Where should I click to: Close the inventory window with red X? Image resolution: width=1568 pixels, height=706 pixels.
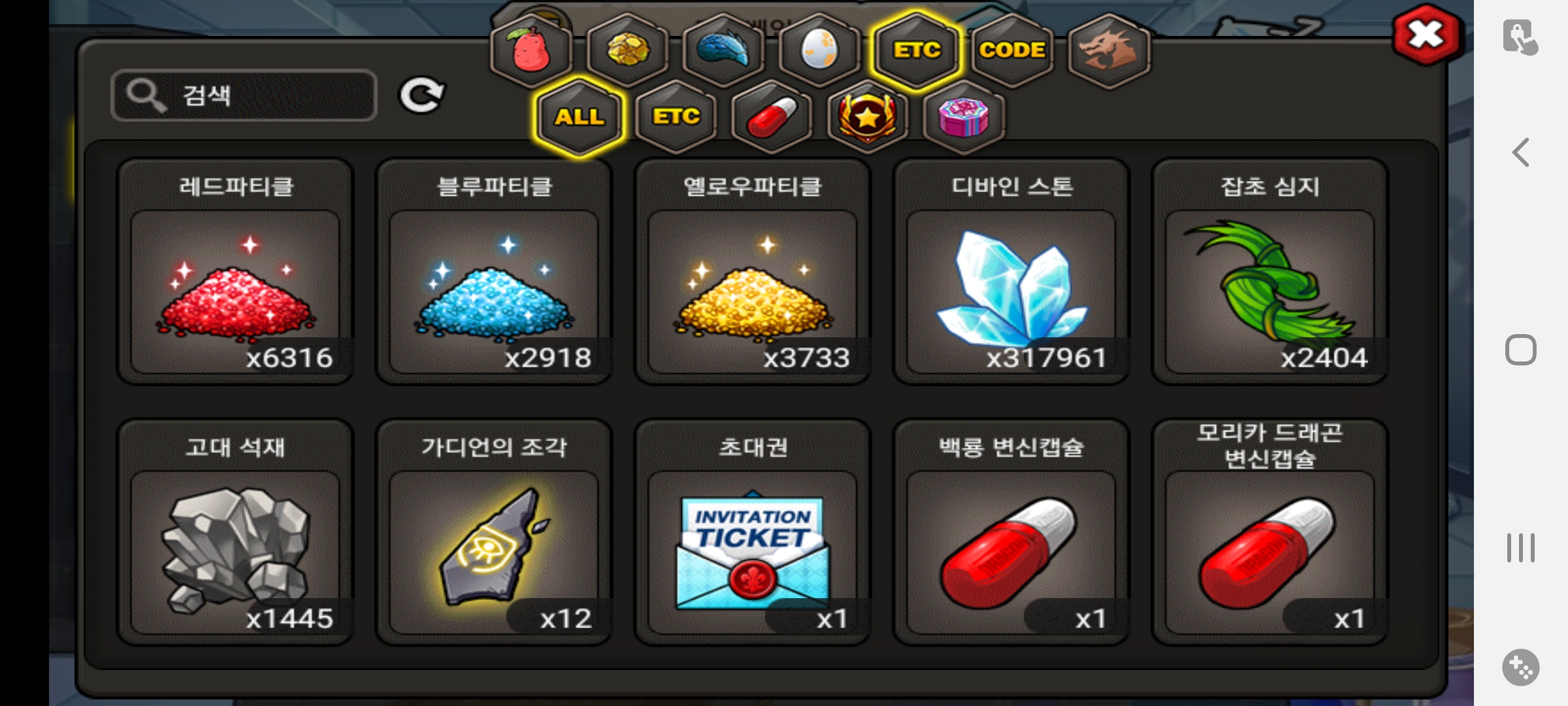(x=1426, y=35)
